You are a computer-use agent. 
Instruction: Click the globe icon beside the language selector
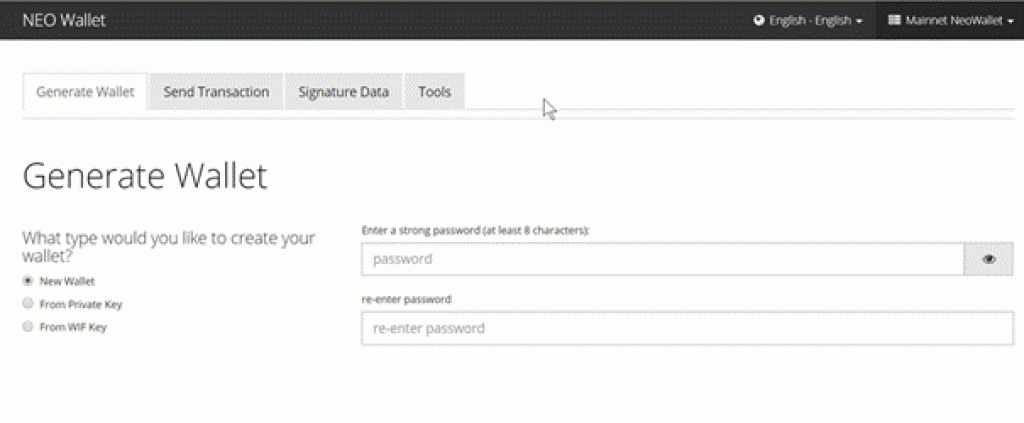tap(759, 20)
